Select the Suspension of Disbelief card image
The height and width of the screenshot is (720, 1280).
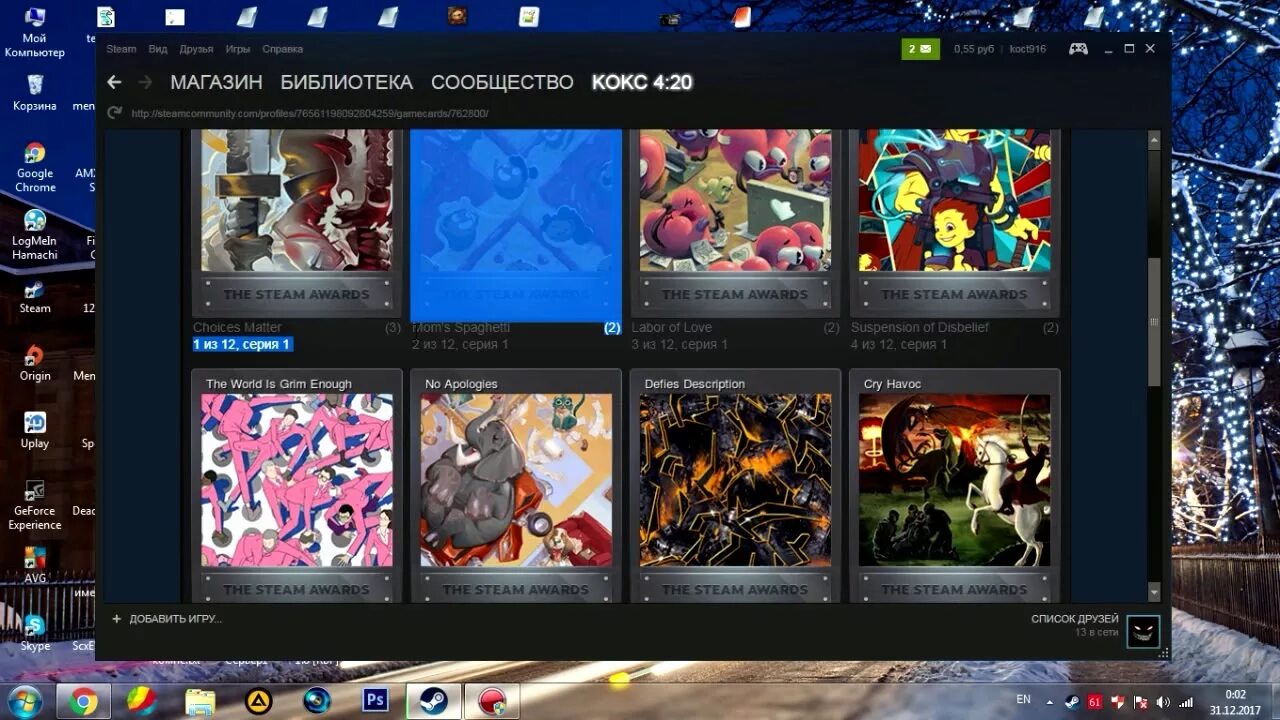(954, 200)
